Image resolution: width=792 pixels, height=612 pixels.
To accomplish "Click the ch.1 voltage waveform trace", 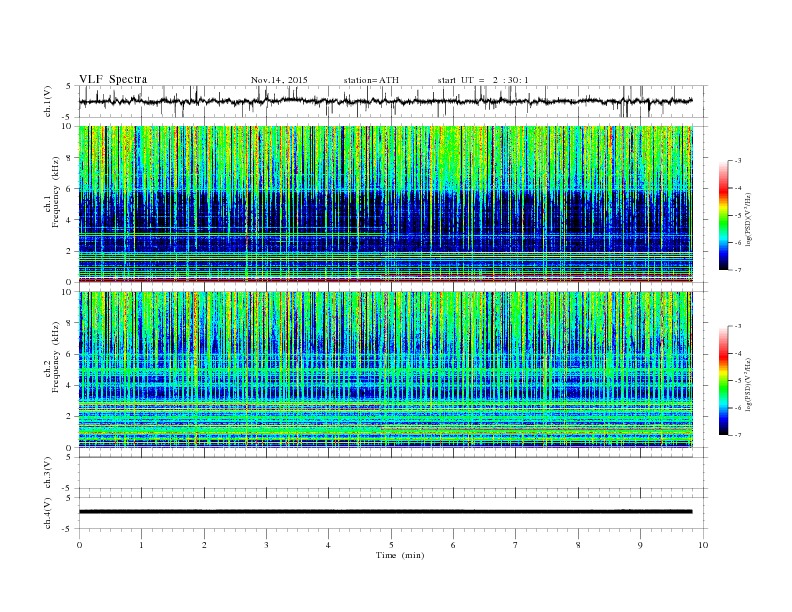I will point(385,101).
